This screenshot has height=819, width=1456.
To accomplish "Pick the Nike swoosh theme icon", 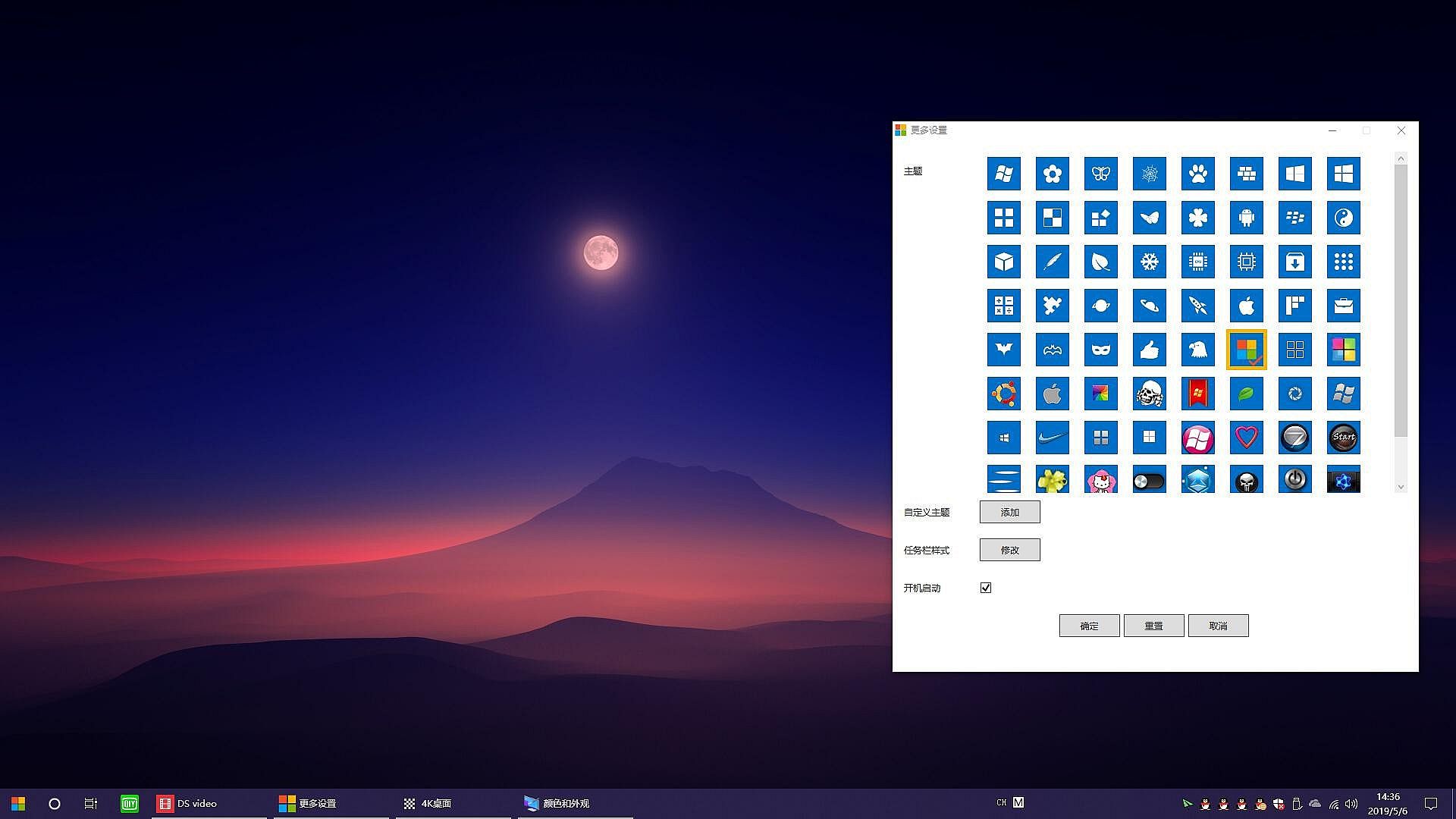I will point(1052,438).
